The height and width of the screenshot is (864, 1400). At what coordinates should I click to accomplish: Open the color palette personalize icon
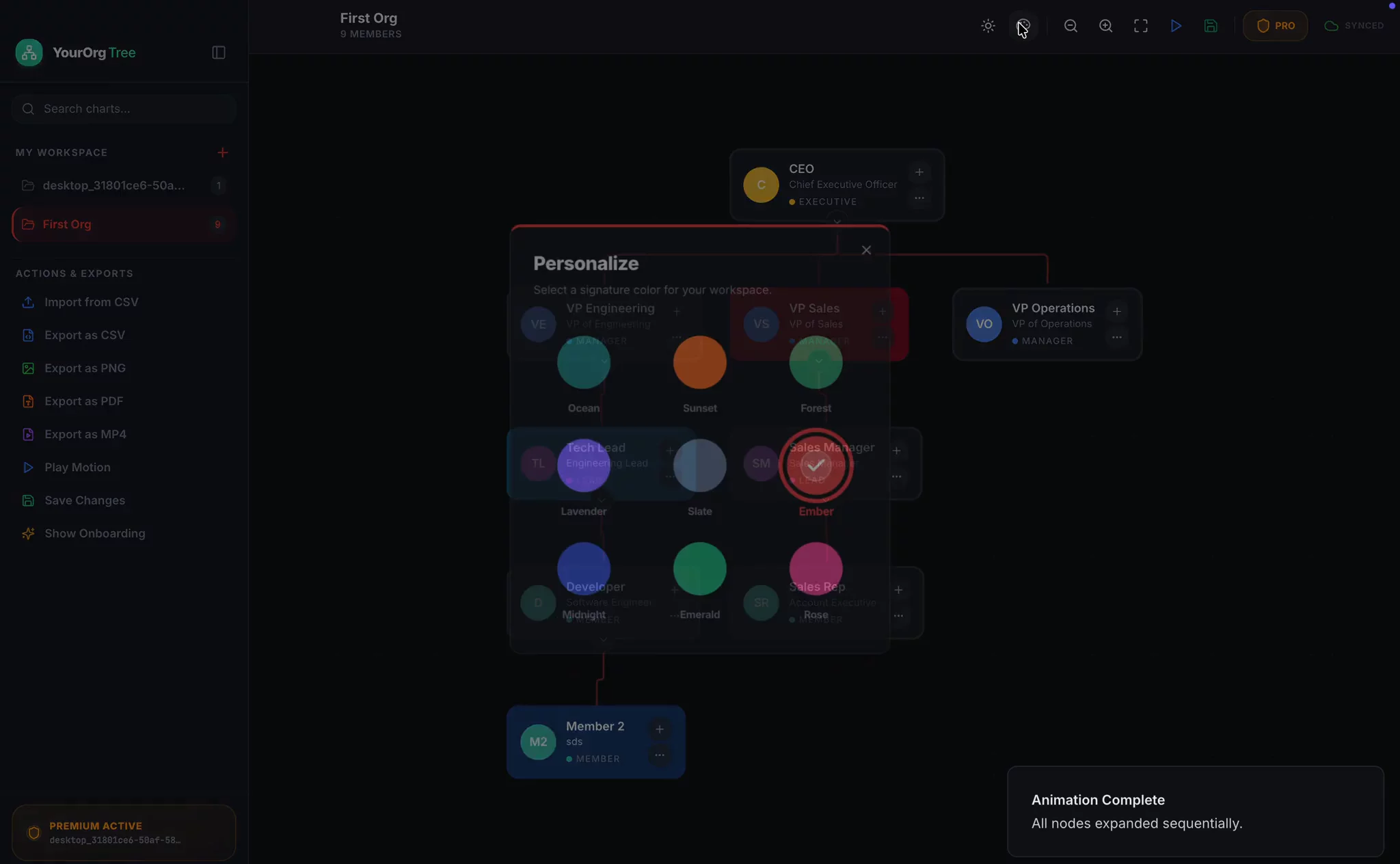click(x=1023, y=26)
